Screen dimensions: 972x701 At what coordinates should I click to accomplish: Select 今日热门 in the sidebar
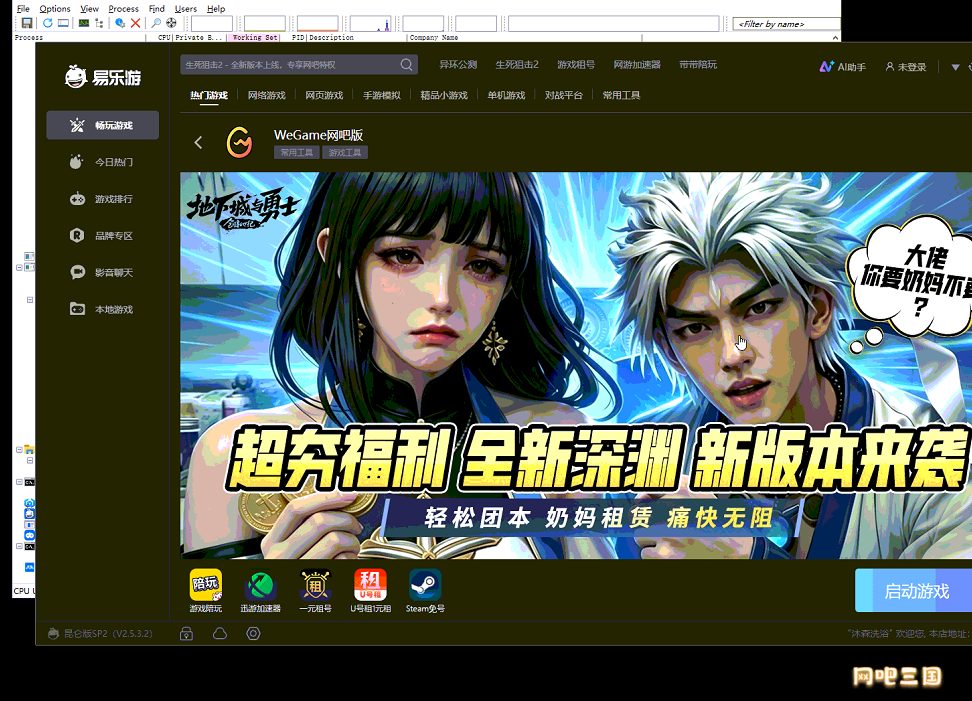[x=103, y=162]
